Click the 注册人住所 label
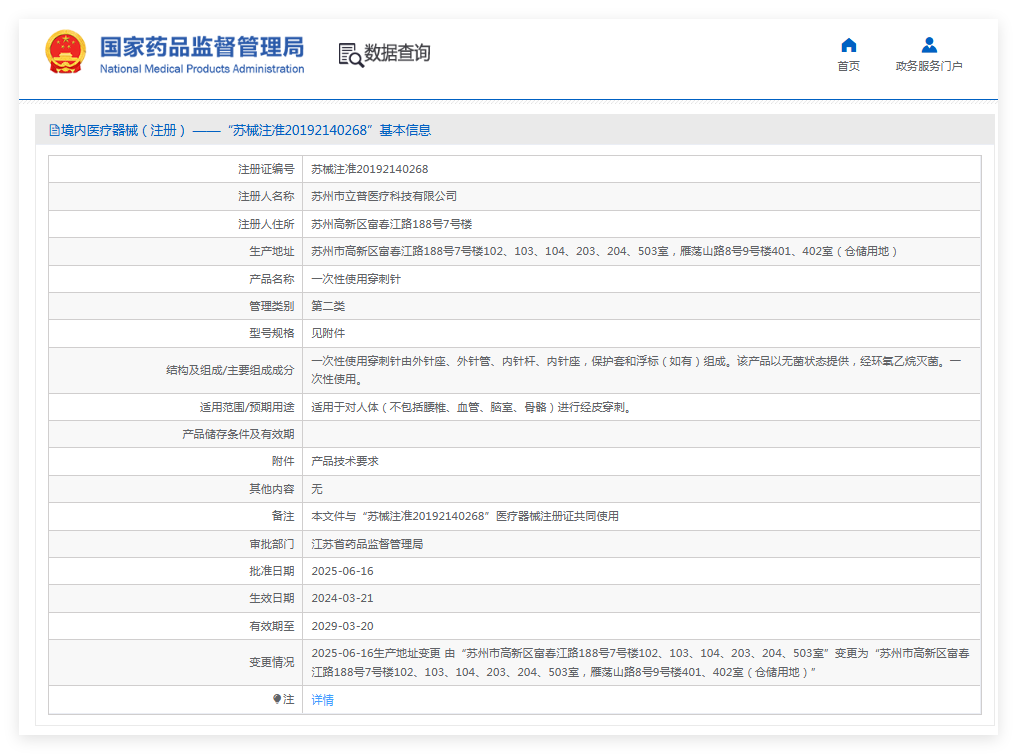The image size is (1017, 754). coord(266,224)
